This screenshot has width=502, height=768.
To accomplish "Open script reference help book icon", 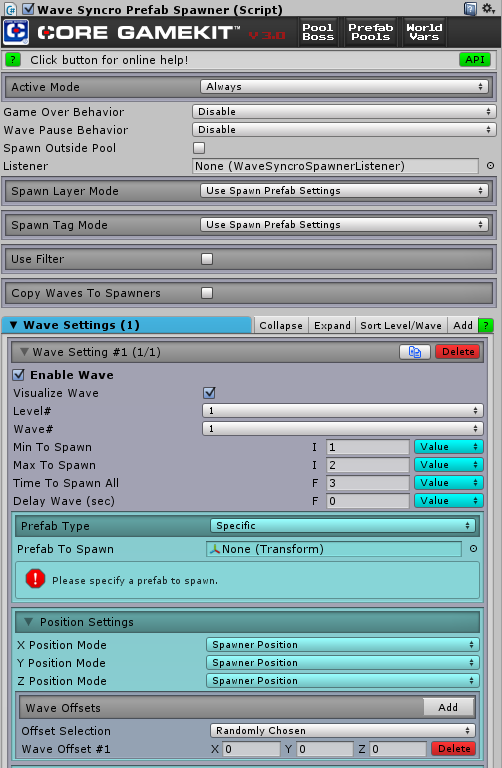I will pyautogui.click(x=470, y=9).
